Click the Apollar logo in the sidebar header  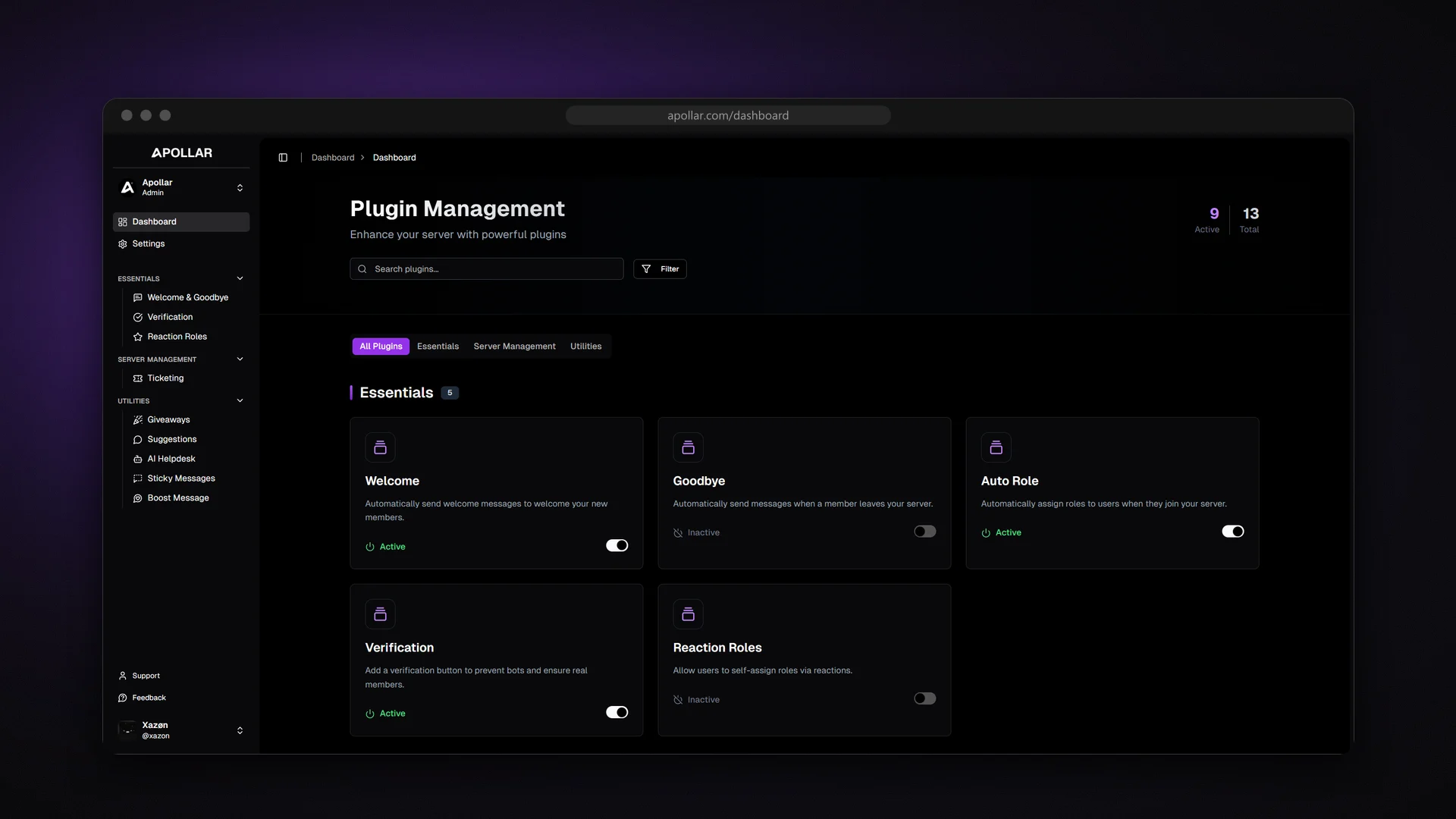pyautogui.click(x=181, y=152)
